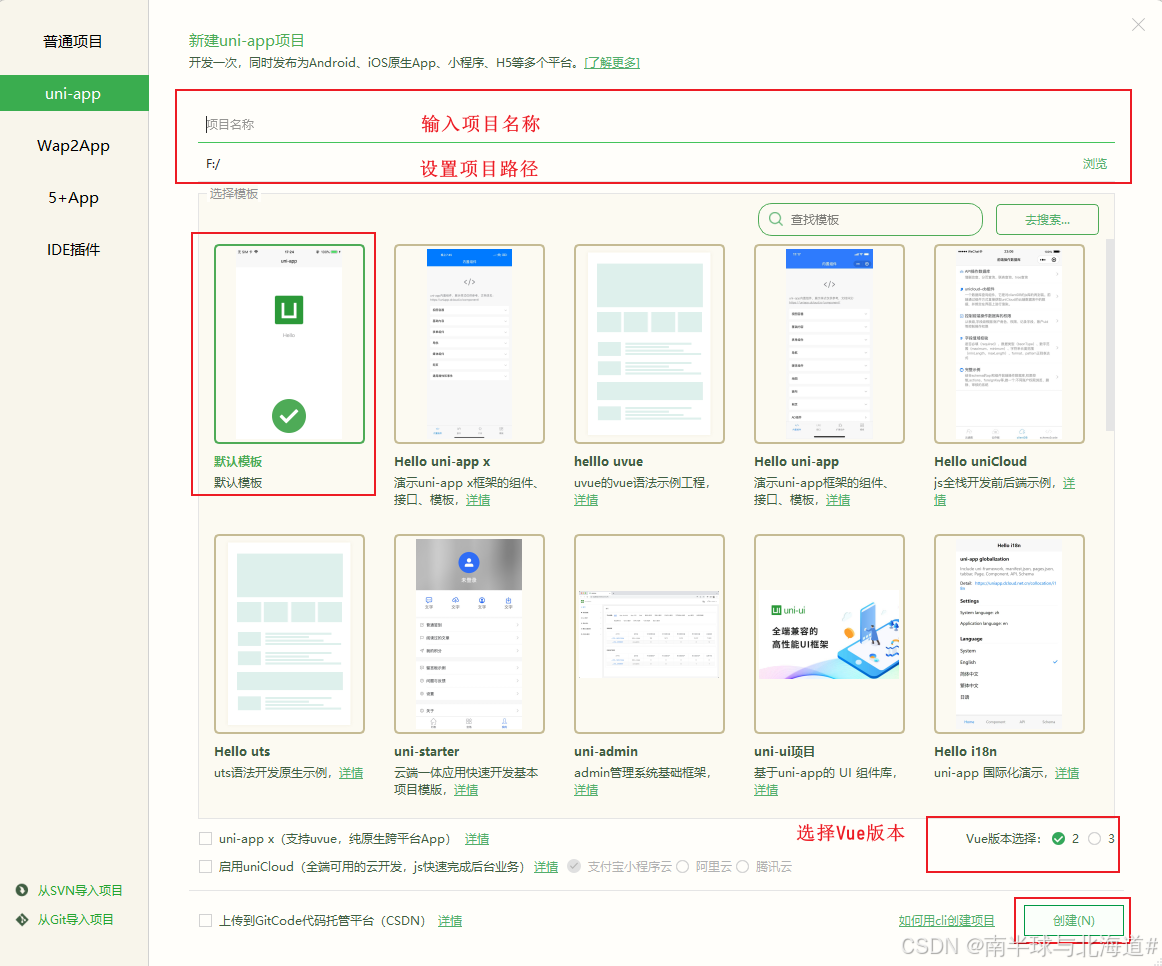
Task: Select the Hello uniCloud template
Action: (x=1009, y=344)
